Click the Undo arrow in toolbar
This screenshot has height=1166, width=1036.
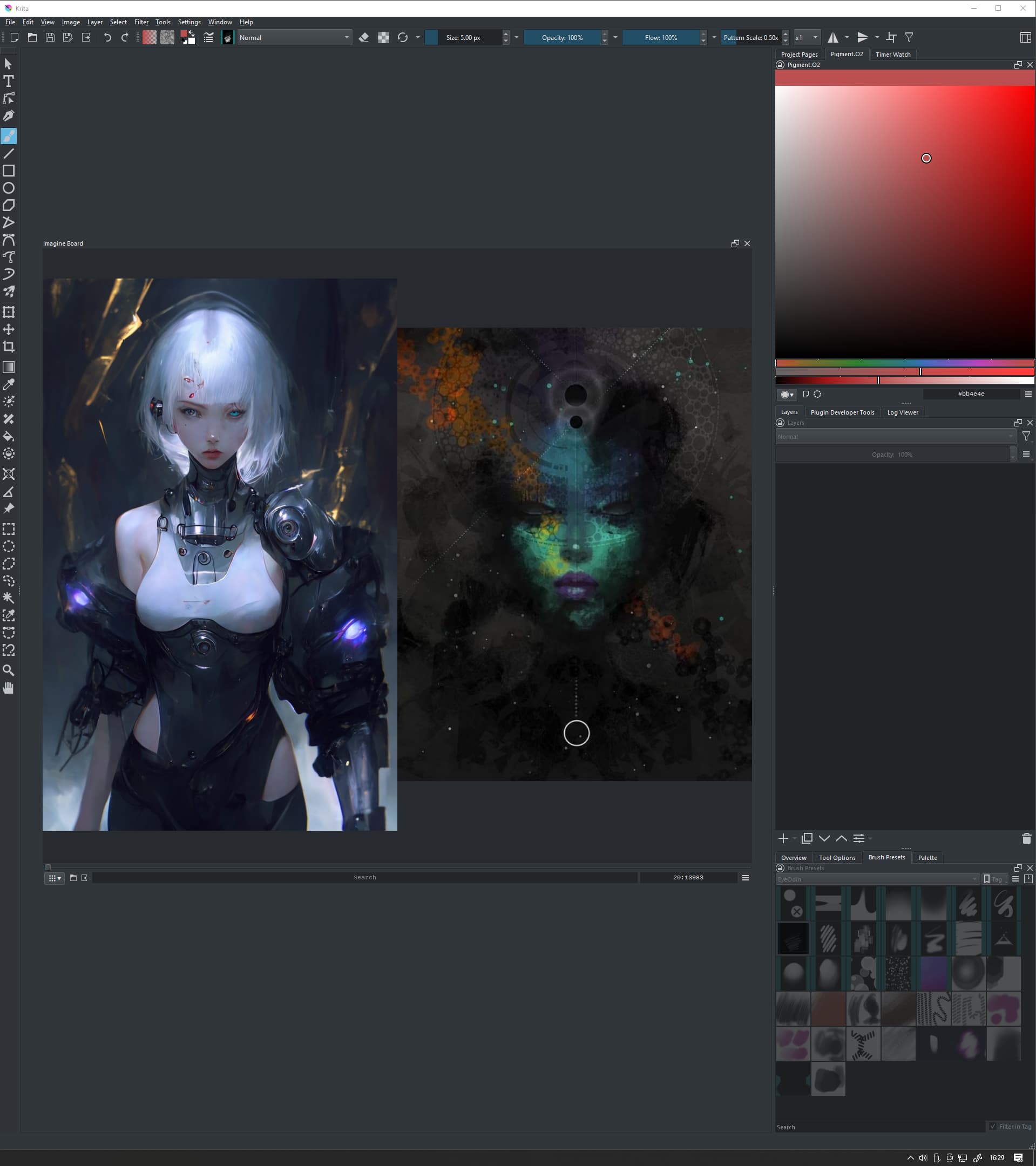click(107, 38)
